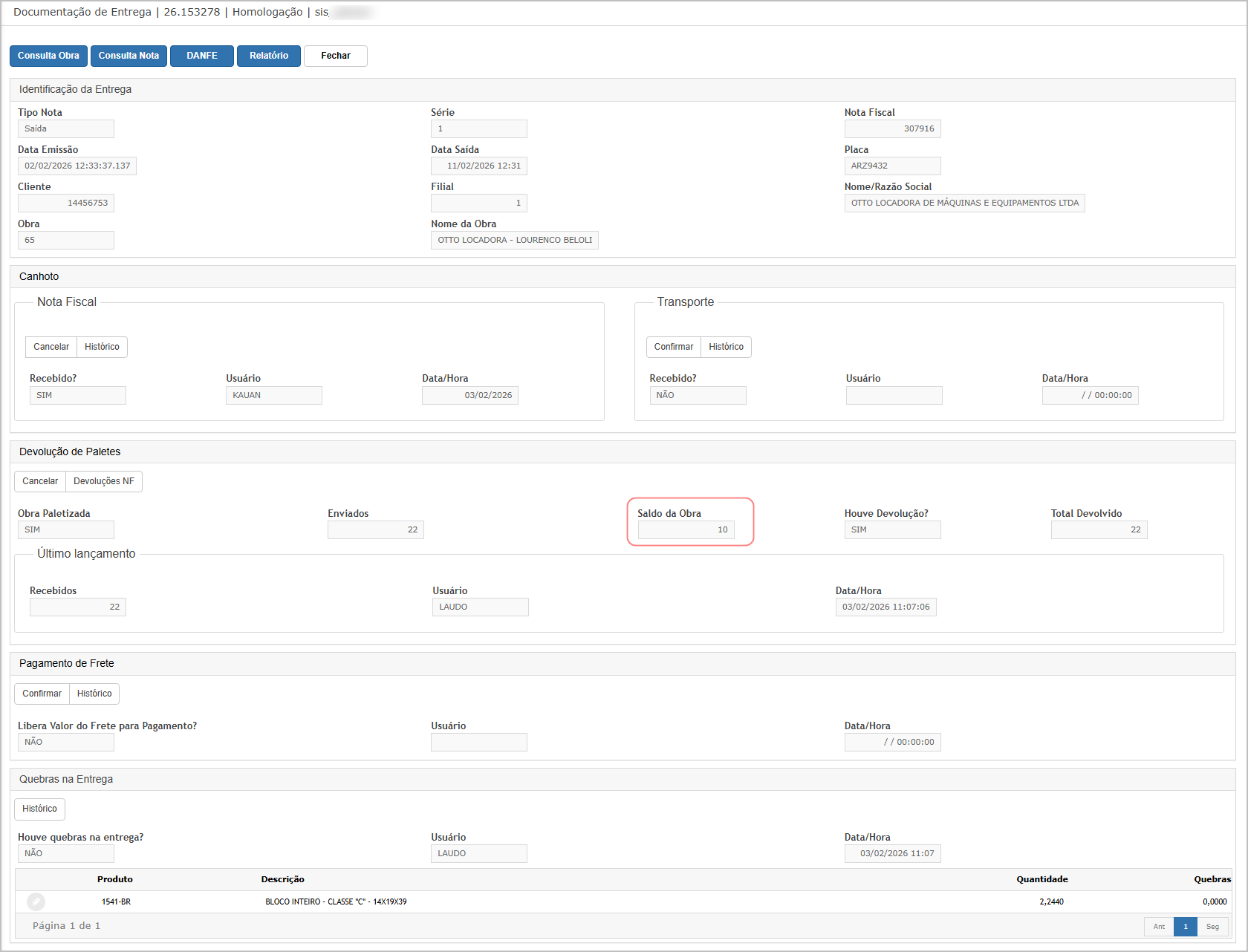Image resolution: width=1248 pixels, height=952 pixels.
Task: Click the Placa field showing ARZ9432
Action: 893,166
